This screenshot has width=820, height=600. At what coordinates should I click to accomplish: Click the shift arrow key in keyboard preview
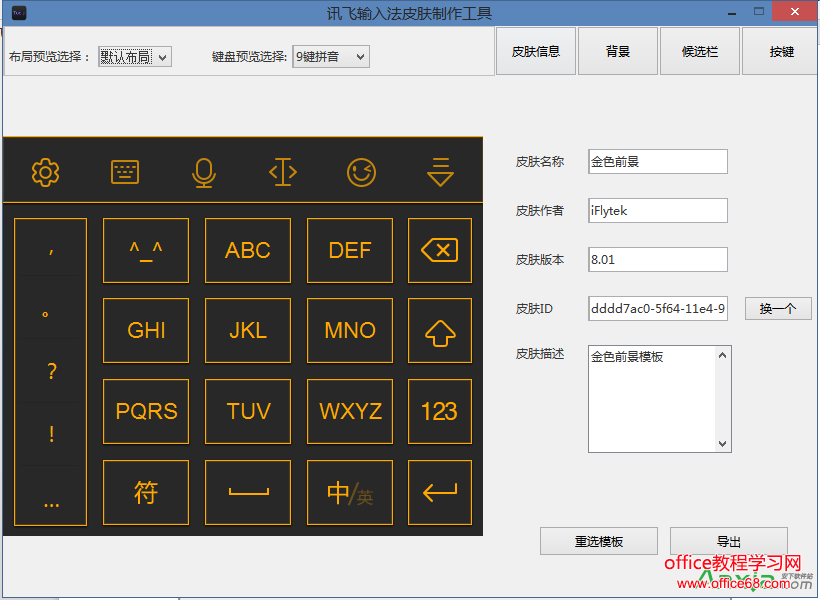point(440,331)
